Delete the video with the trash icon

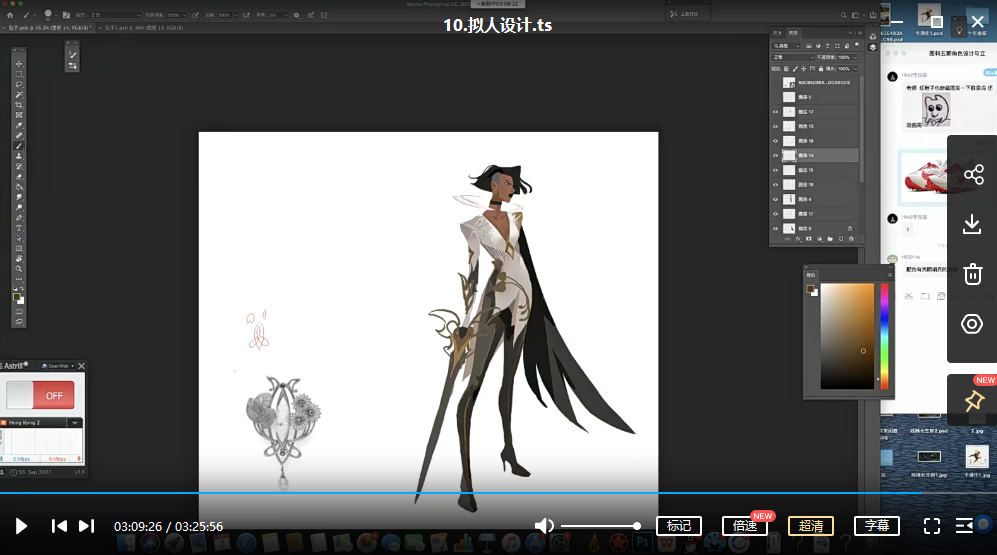[972, 274]
